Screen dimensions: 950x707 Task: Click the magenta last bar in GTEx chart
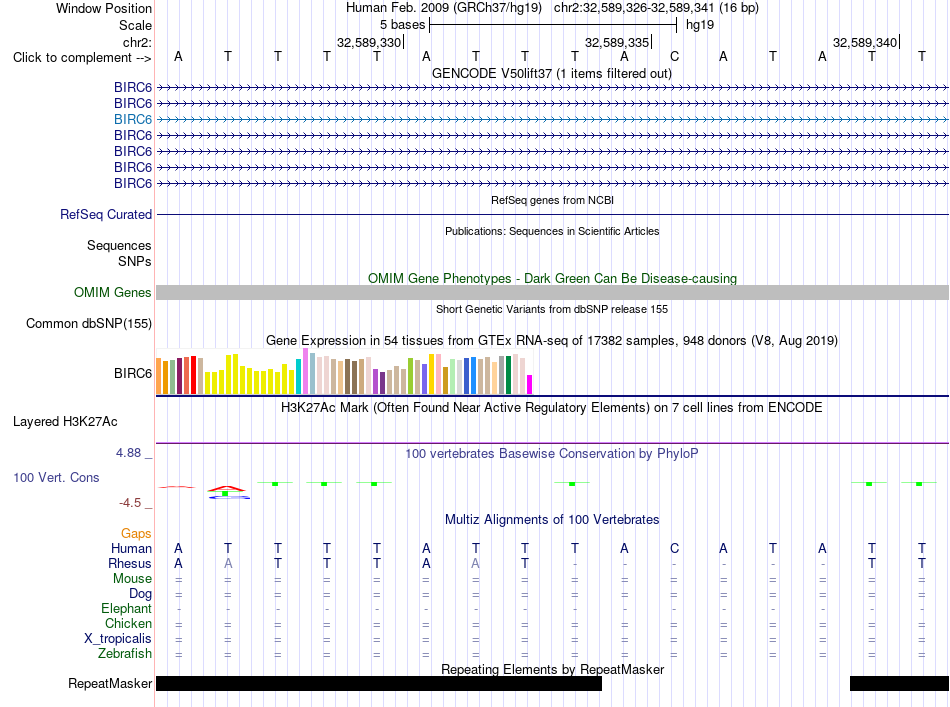coord(530,385)
